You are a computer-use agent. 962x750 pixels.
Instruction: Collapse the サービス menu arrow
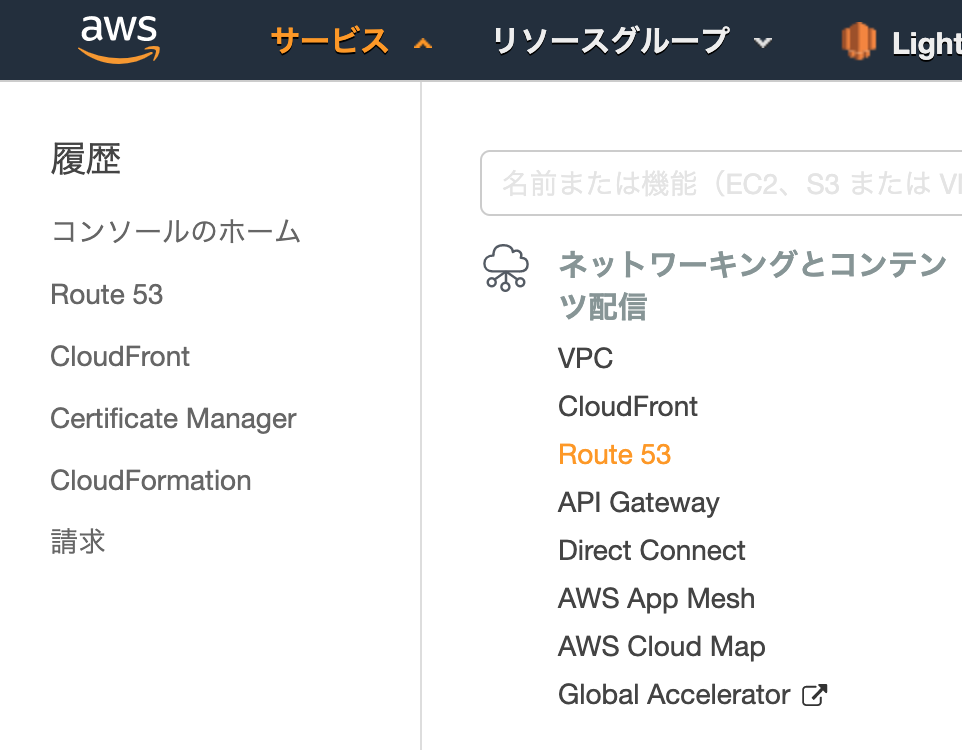tap(423, 43)
